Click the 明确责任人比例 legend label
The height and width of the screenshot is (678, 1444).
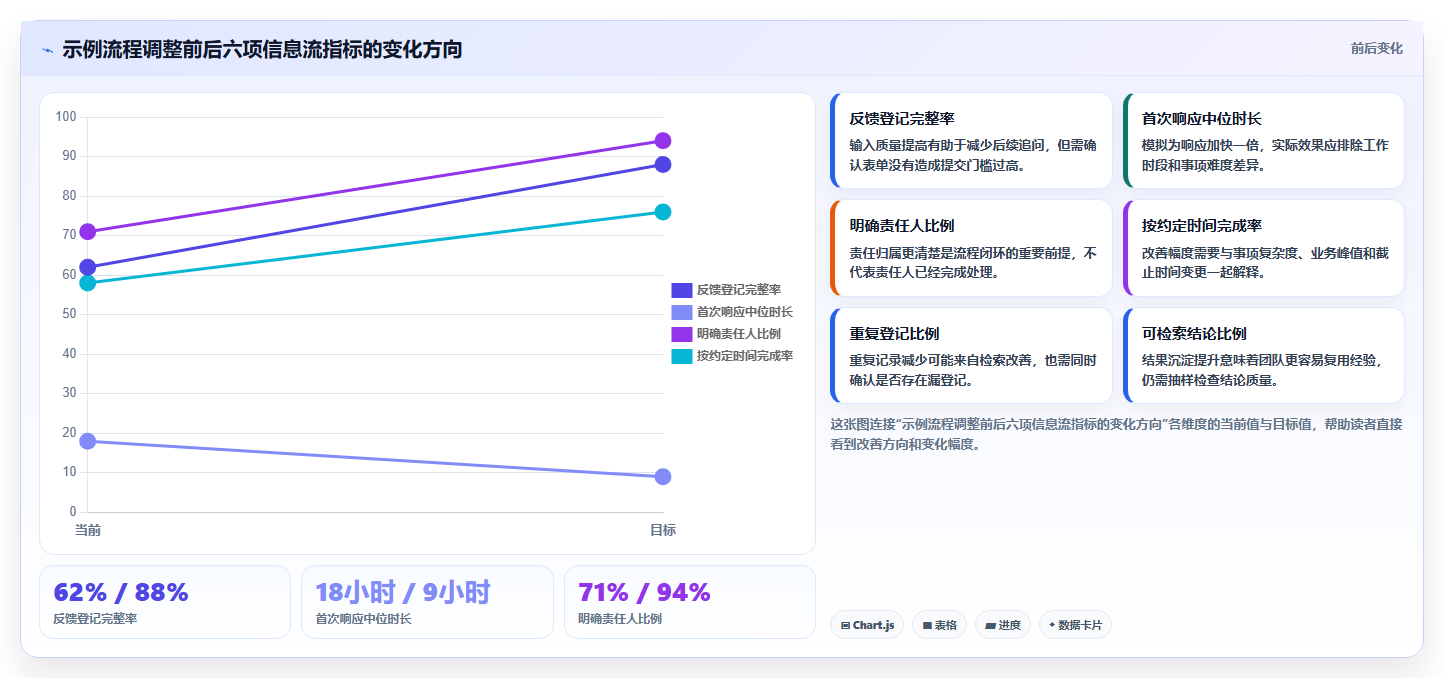[x=739, y=334]
